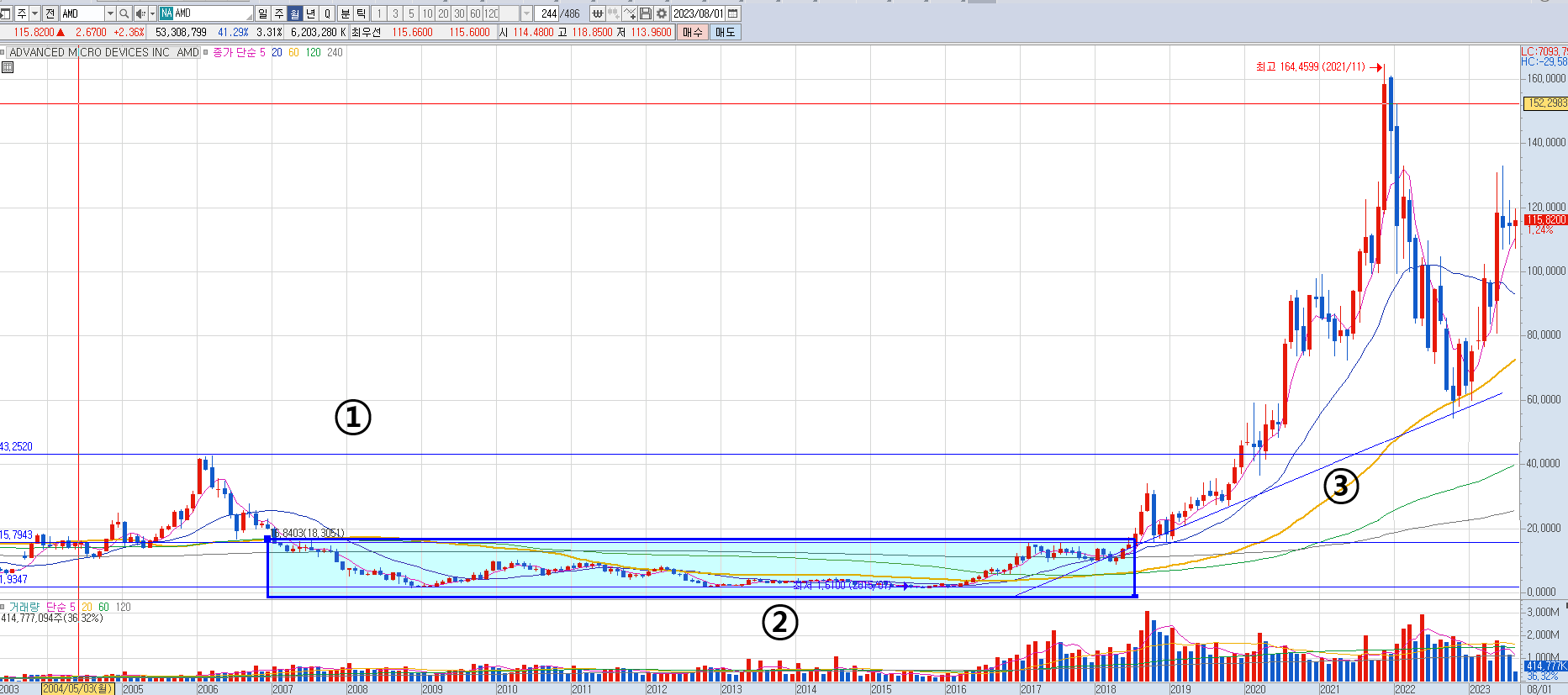Viewport: 1568px width, 695px height.
Task: Open the calendar date picker icon
Action: [733, 13]
